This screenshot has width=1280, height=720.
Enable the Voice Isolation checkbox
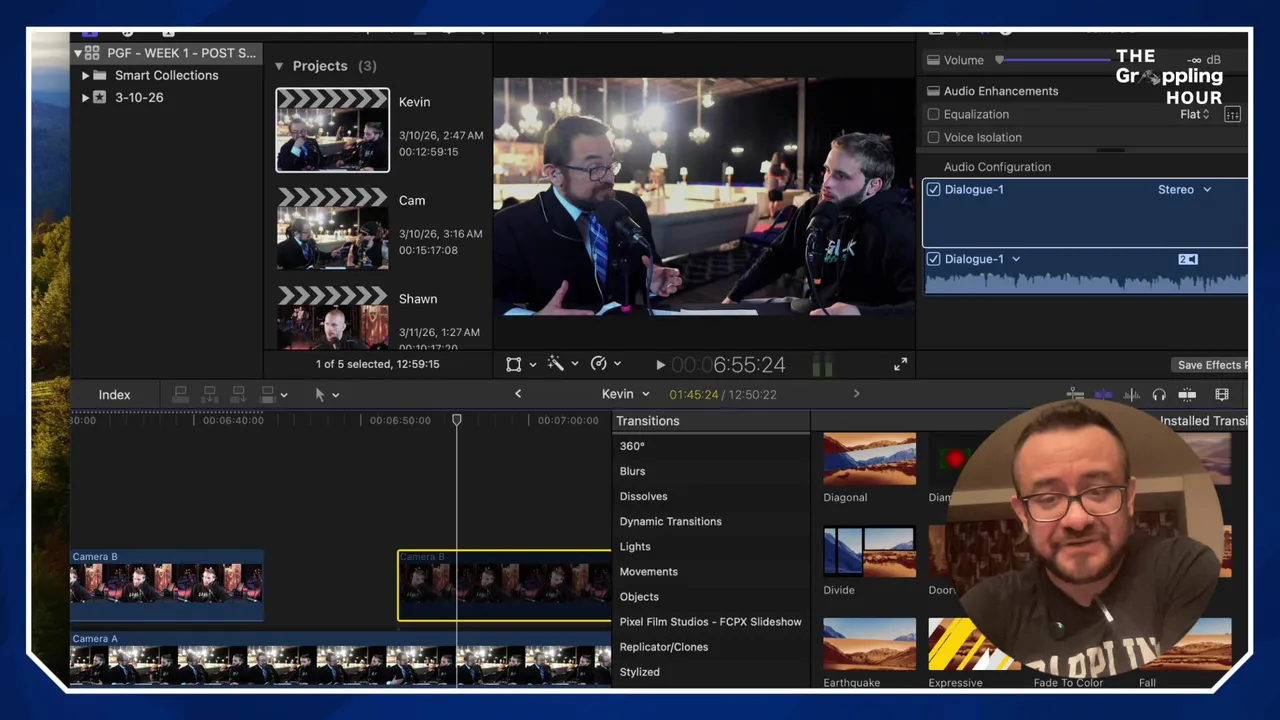point(933,137)
